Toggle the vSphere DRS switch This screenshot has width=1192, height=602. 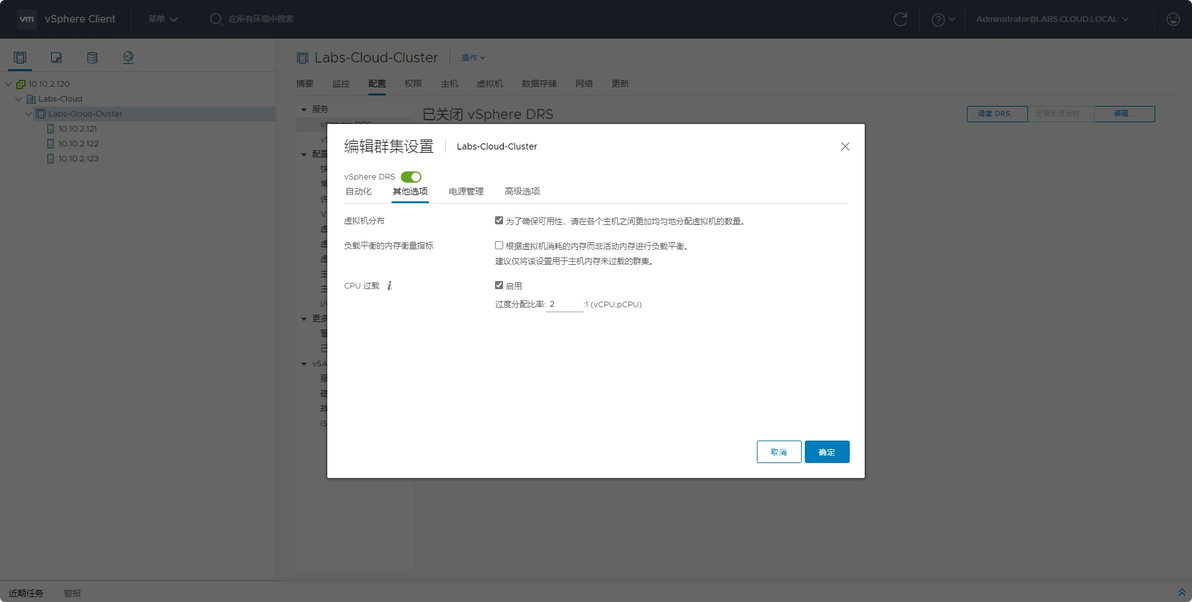tap(411, 177)
